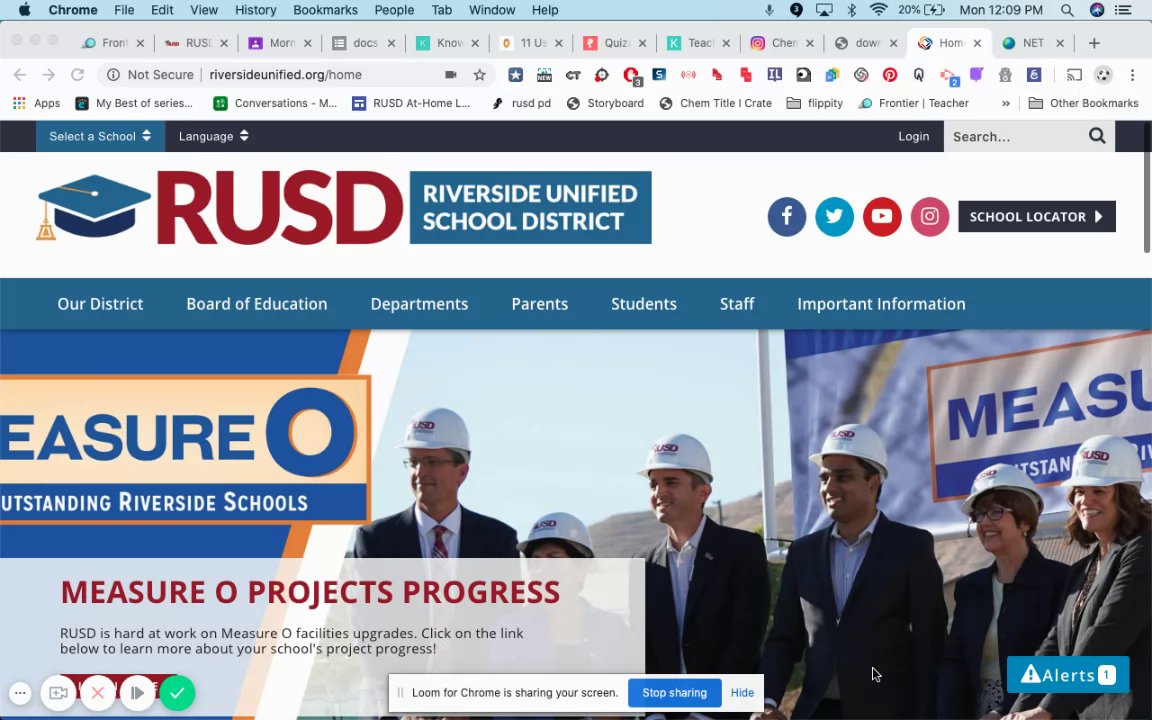Click the site search magnifier icon
Viewport: 1152px width, 720px height.
pos(1097,136)
